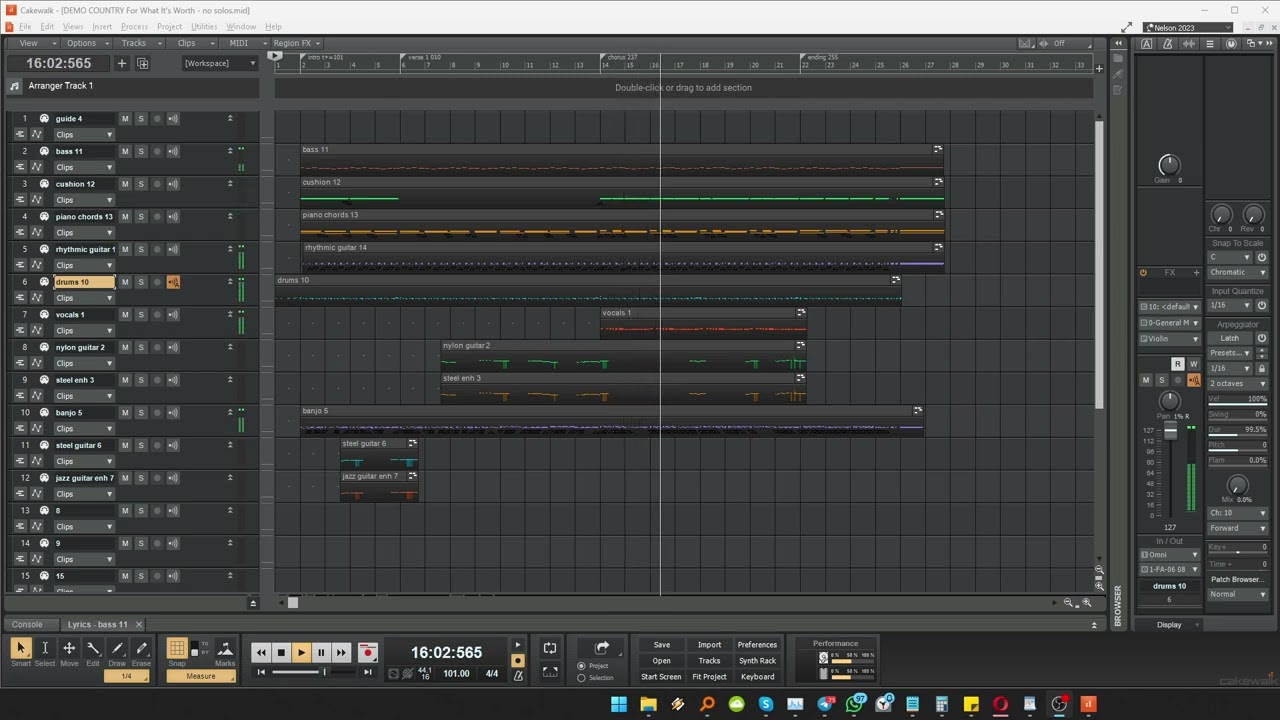The image size is (1280, 720).
Task: Open Preferences from control bar
Action: tap(757, 645)
